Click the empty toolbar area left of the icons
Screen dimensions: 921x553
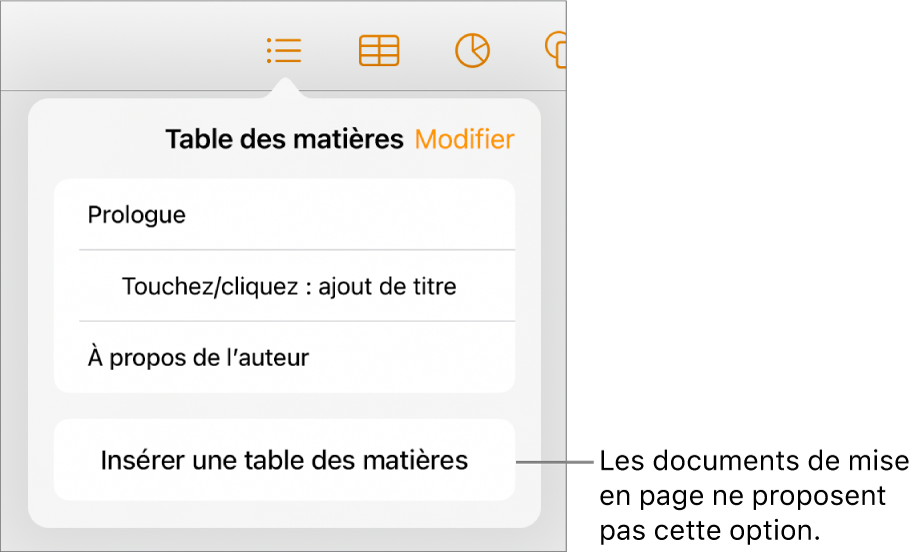tap(120, 48)
